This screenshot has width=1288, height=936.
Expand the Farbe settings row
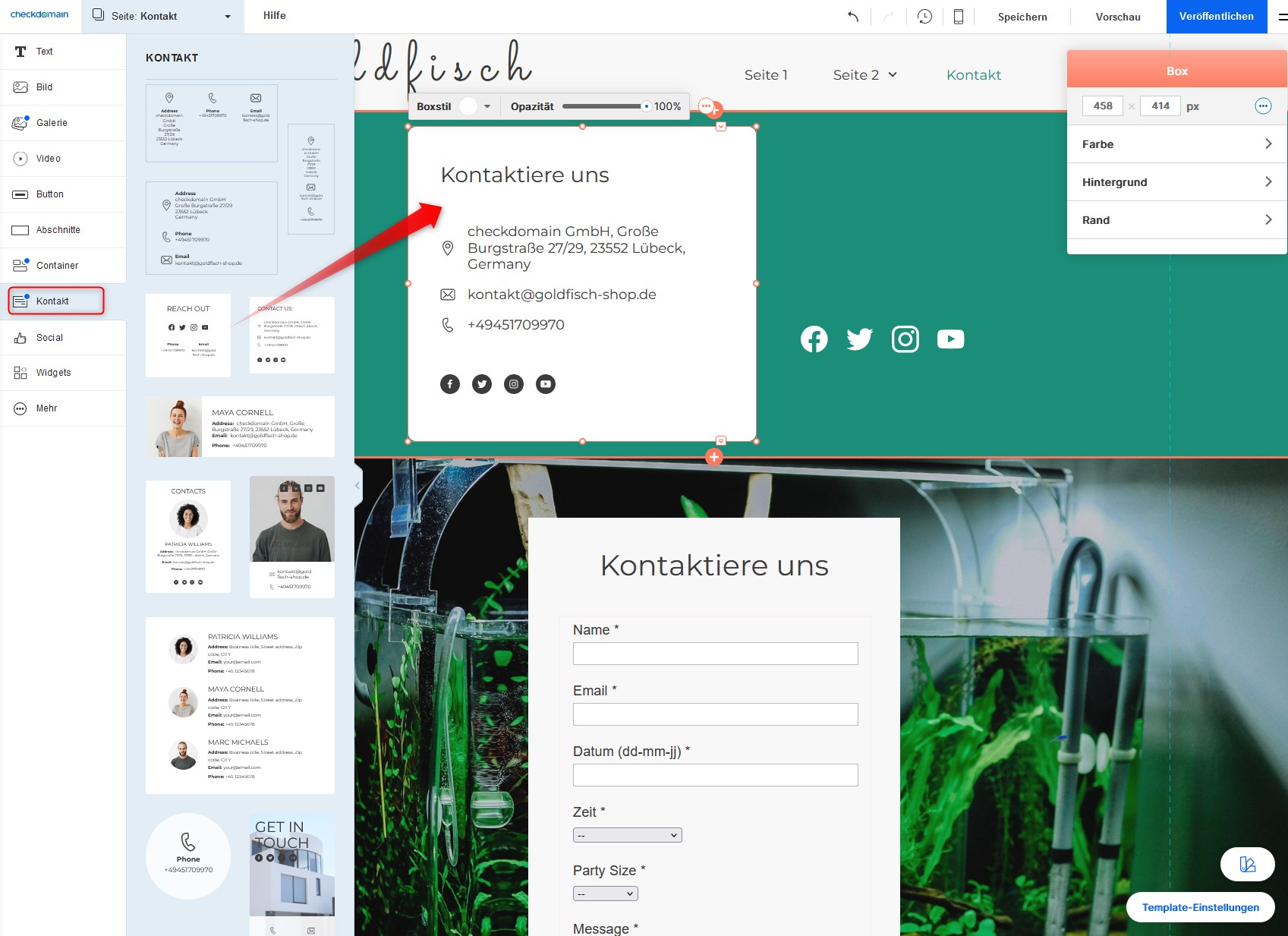tap(1176, 144)
